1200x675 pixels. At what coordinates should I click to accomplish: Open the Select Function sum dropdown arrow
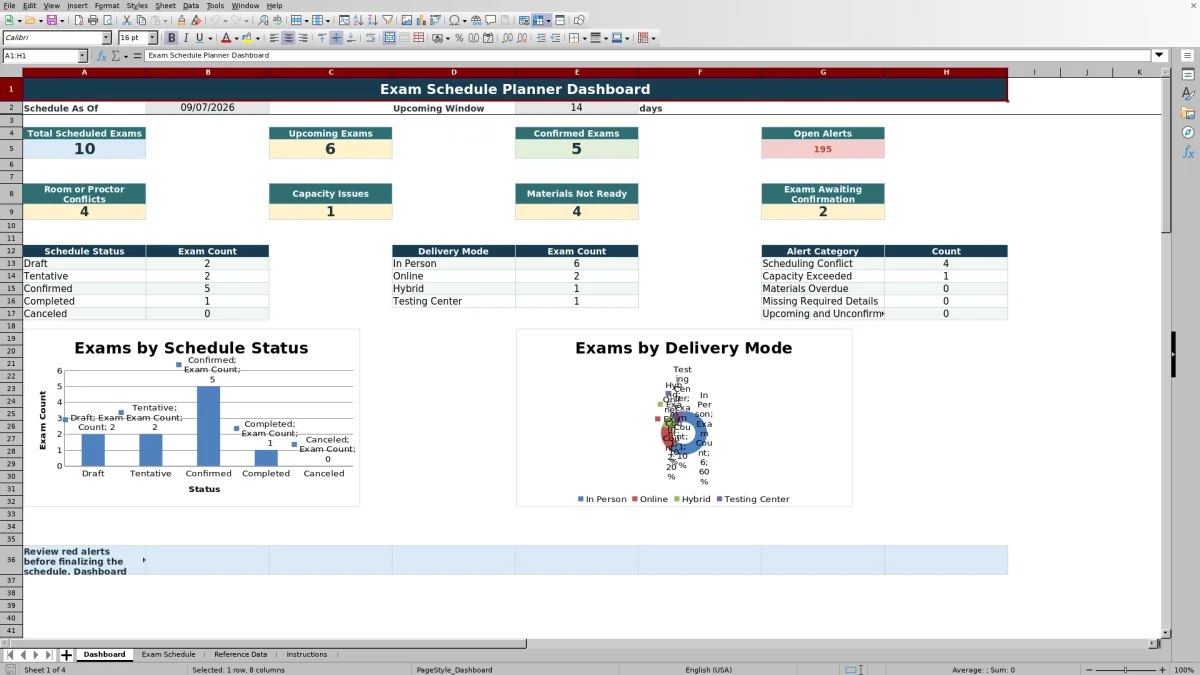[126, 56]
